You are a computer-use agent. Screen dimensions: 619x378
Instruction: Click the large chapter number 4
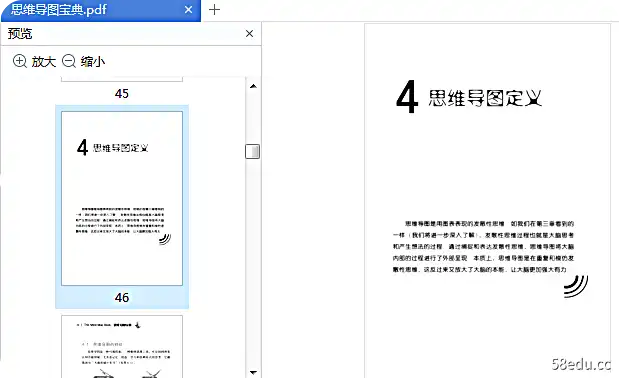point(407,97)
